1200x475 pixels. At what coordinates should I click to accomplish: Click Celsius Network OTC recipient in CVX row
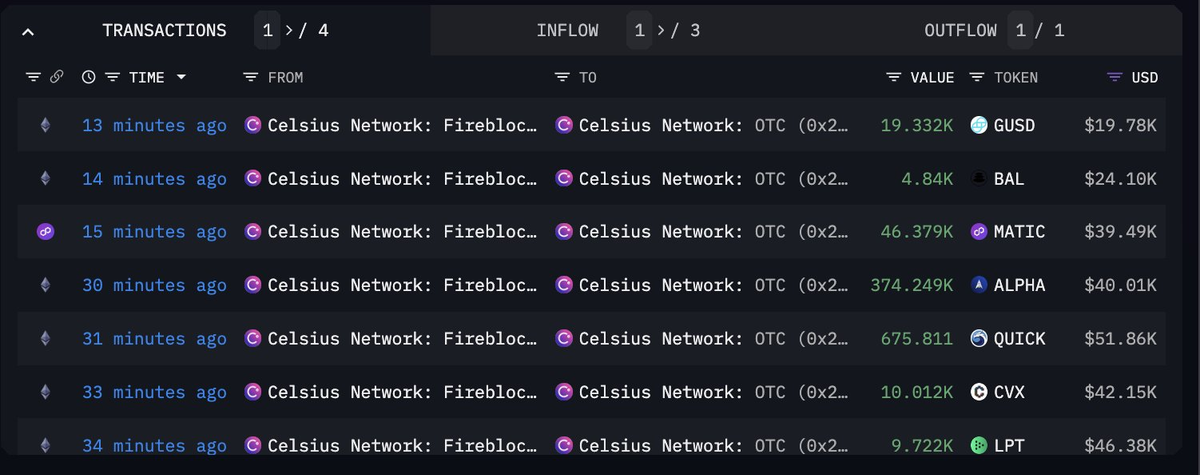point(700,392)
